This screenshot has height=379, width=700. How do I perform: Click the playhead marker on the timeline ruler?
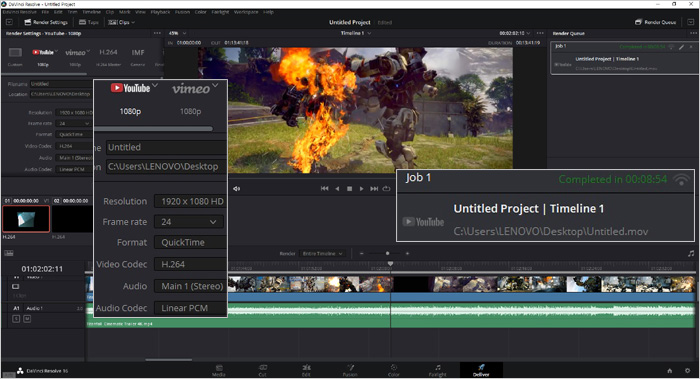(x=391, y=264)
